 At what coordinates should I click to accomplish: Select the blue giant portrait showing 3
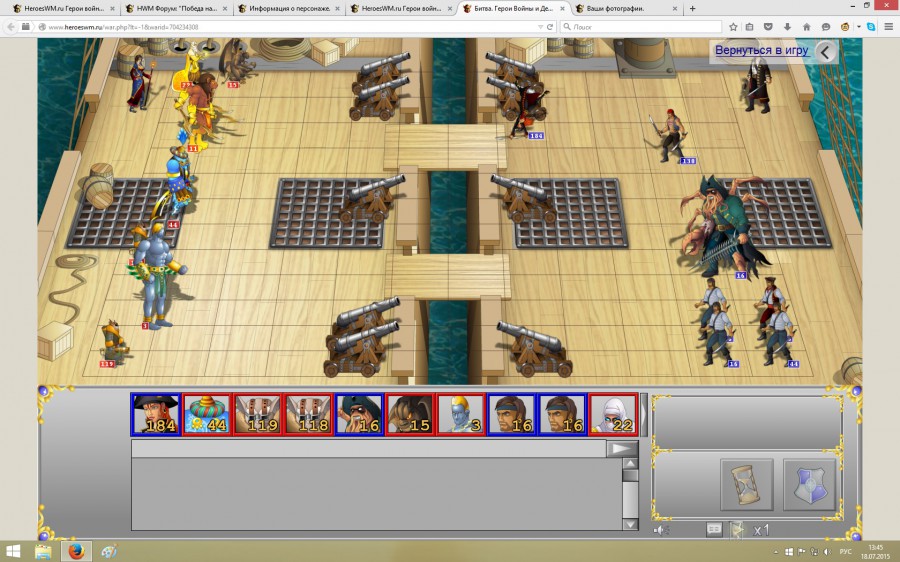[x=460, y=414]
